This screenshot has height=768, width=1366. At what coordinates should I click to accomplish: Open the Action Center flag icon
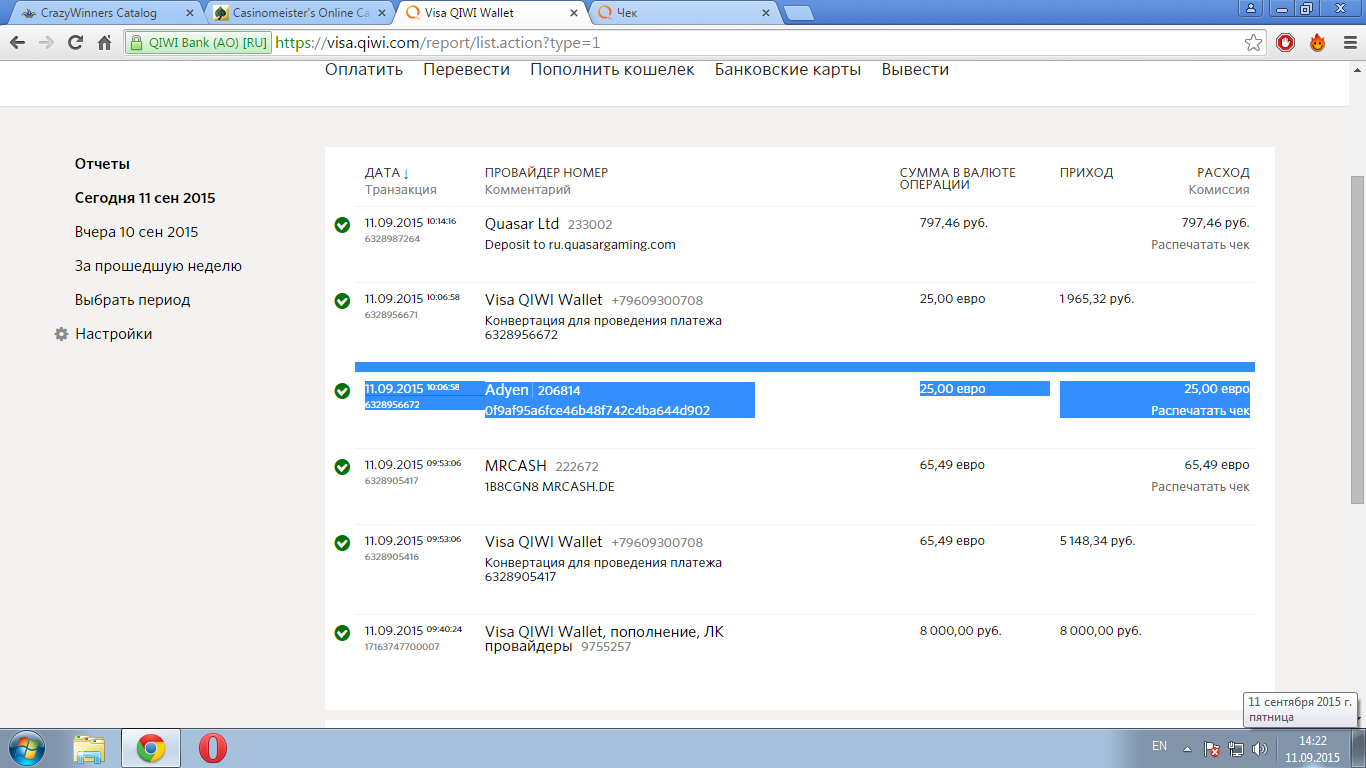point(1211,748)
